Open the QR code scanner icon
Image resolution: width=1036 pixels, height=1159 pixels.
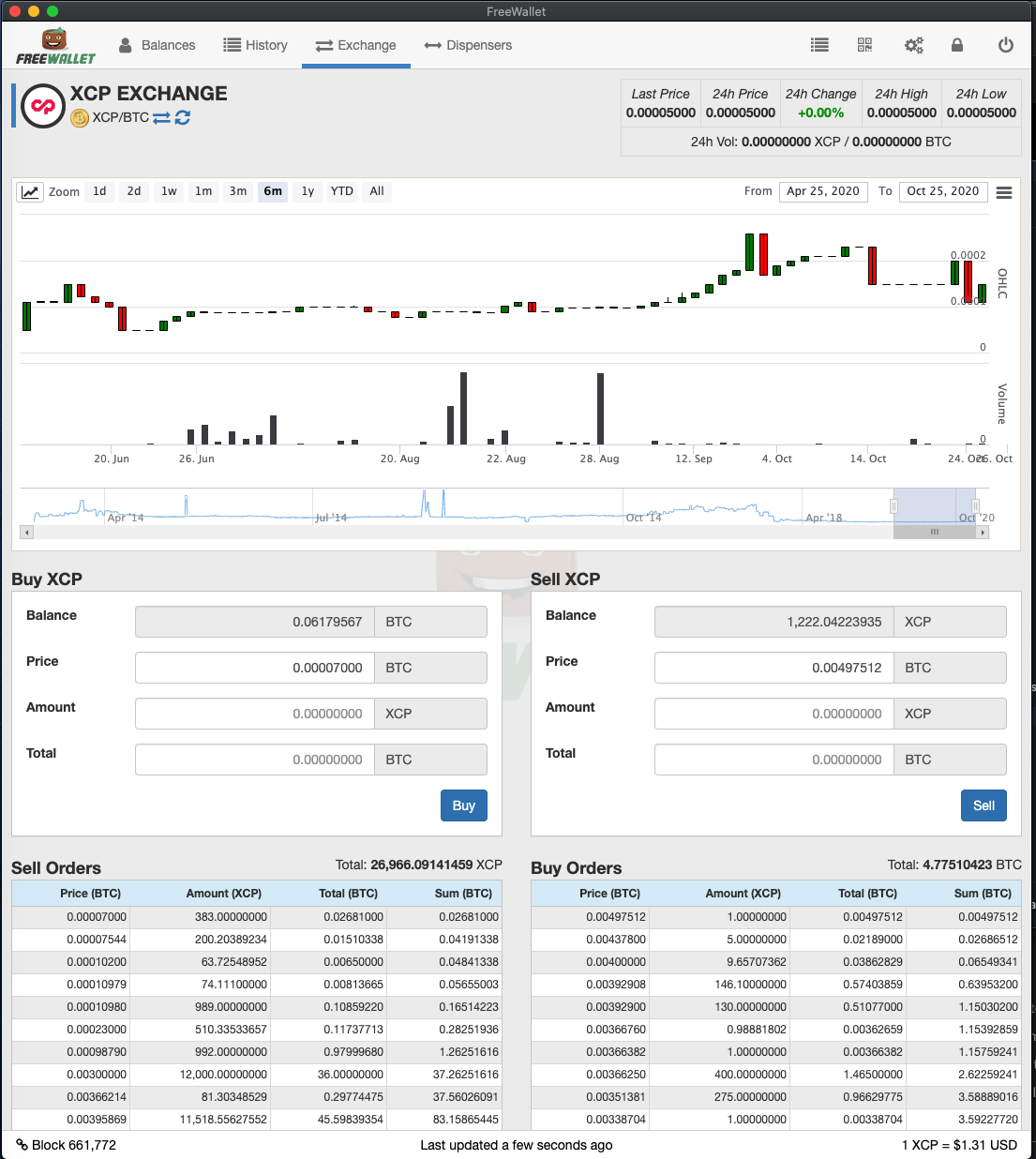pyautogui.click(x=864, y=45)
